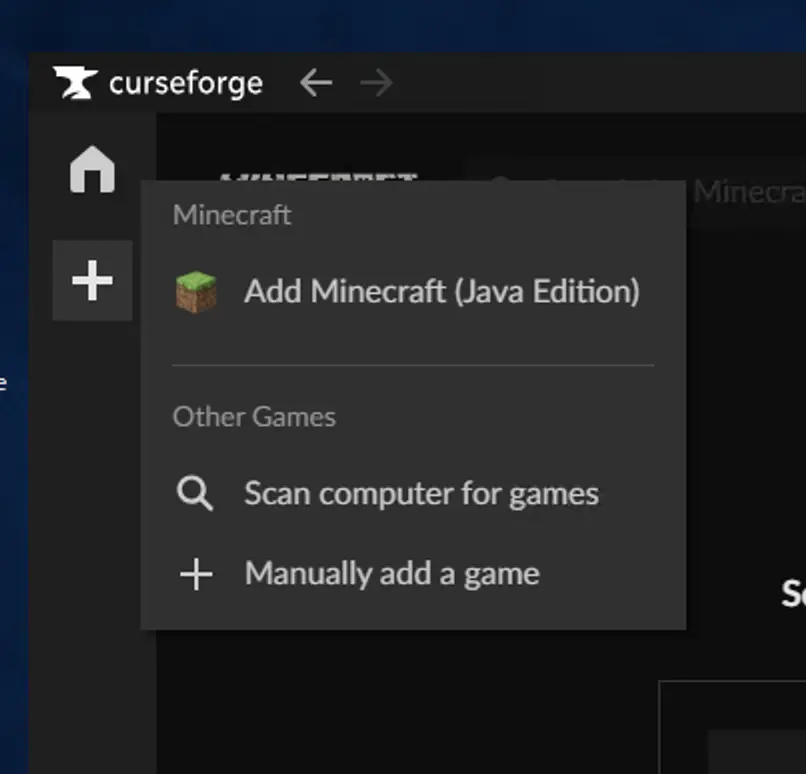Click the blue desktop background at left
The image size is (806, 774).
pos(13,300)
